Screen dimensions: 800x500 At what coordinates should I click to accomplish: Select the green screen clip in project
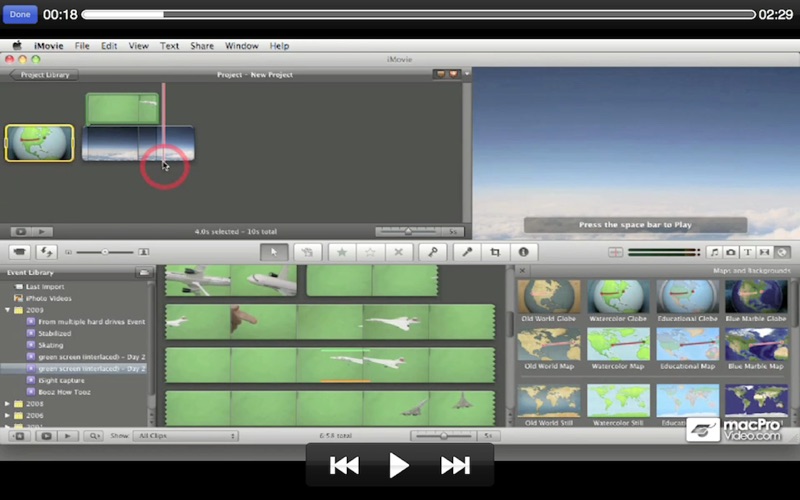click(x=122, y=108)
